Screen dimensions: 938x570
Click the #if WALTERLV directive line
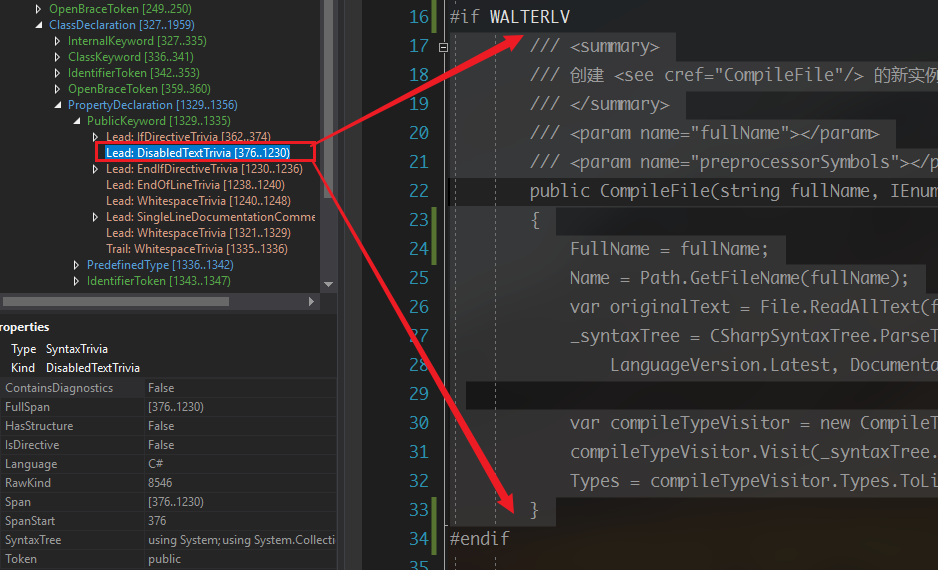tap(510, 17)
